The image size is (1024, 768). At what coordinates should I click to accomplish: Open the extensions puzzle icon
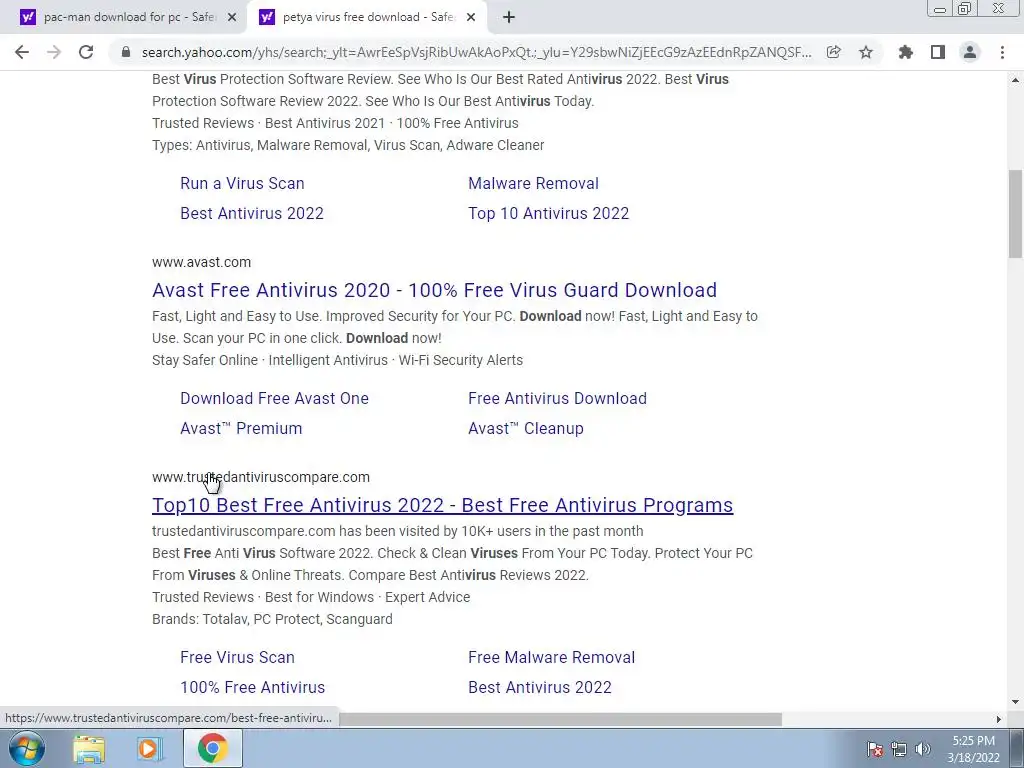[906, 52]
